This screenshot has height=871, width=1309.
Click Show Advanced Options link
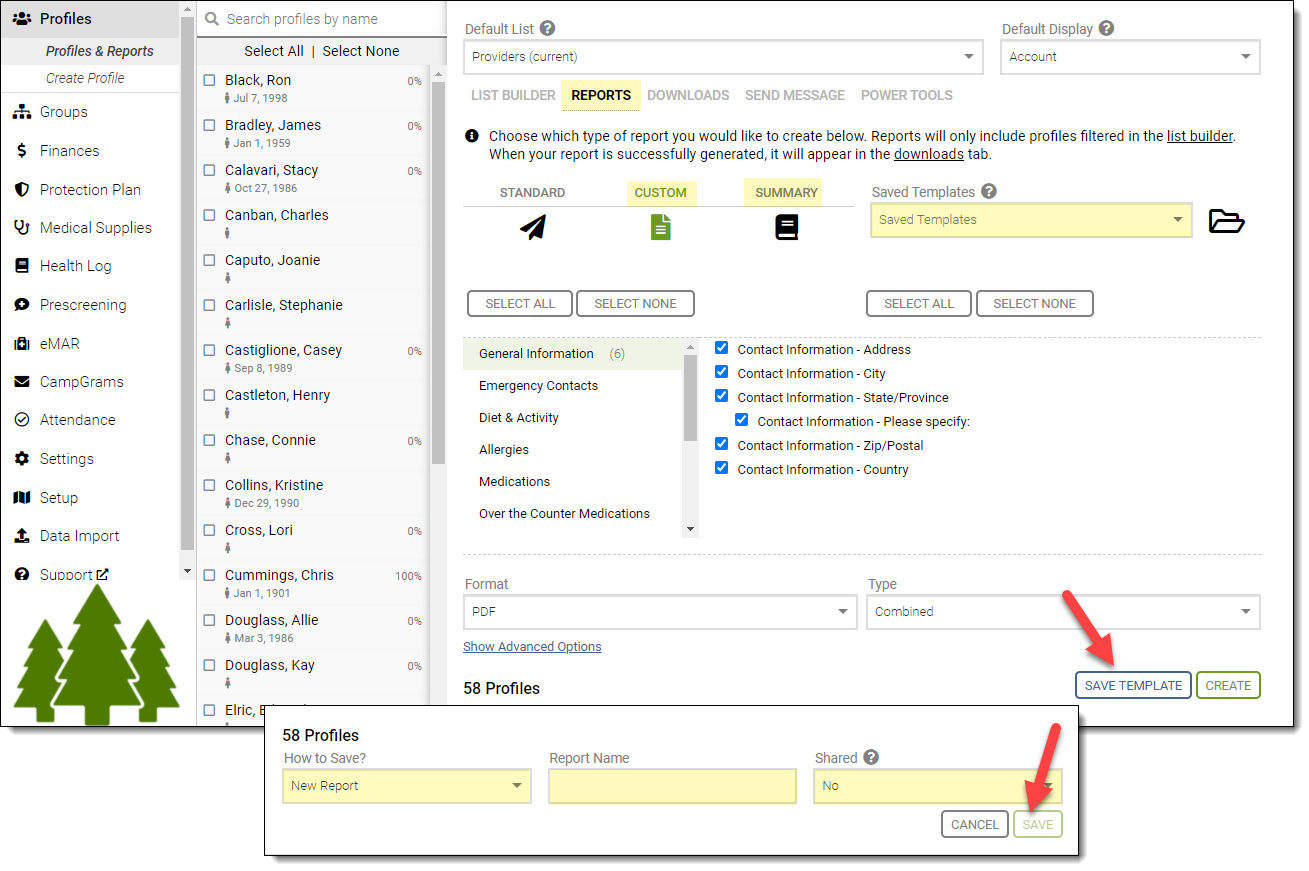pyautogui.click(x=532, y=647)
